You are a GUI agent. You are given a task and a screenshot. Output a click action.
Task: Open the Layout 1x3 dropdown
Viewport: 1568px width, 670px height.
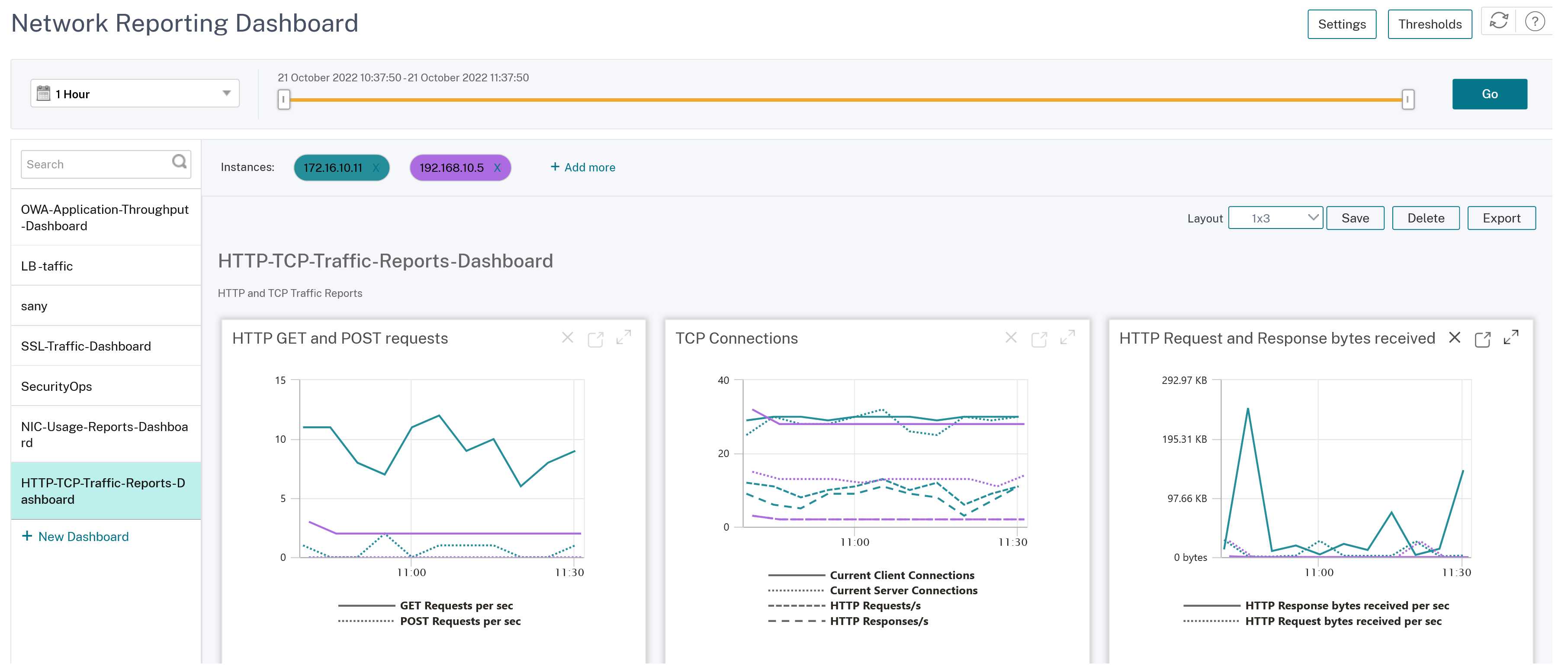click(1275, 218)
